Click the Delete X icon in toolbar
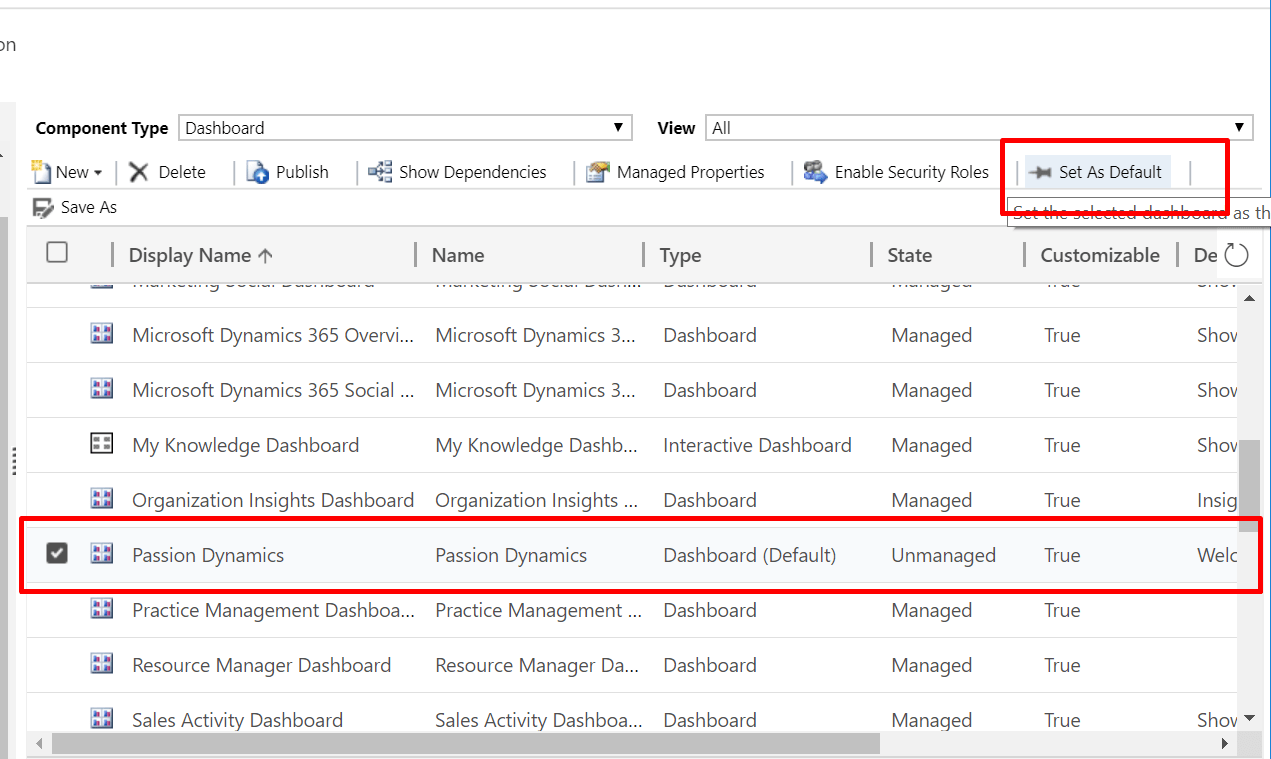Screen dimensions: 1271x759 [x=139, y=172]
